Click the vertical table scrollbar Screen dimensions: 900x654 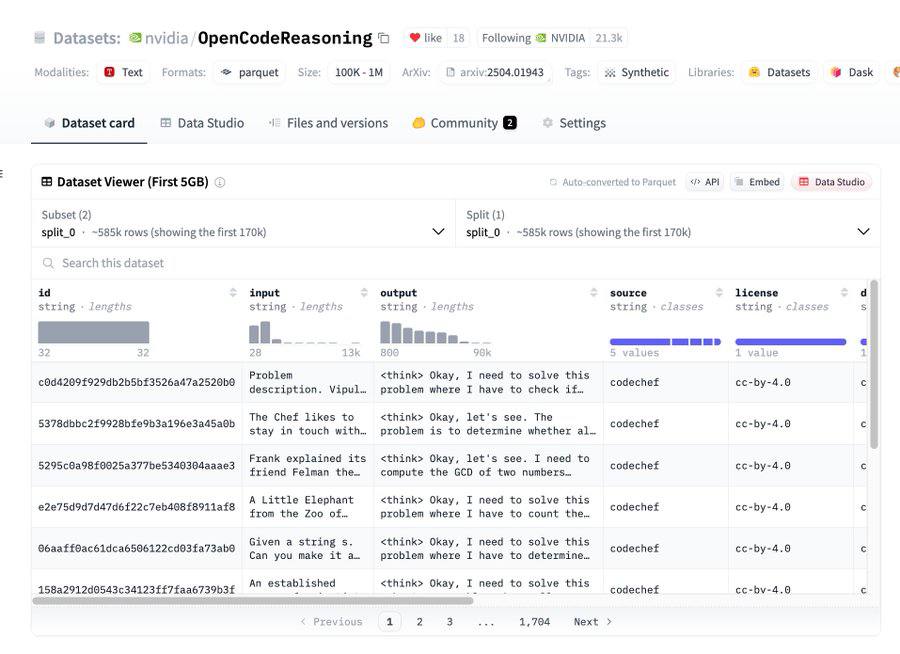(x=874, y=364)
